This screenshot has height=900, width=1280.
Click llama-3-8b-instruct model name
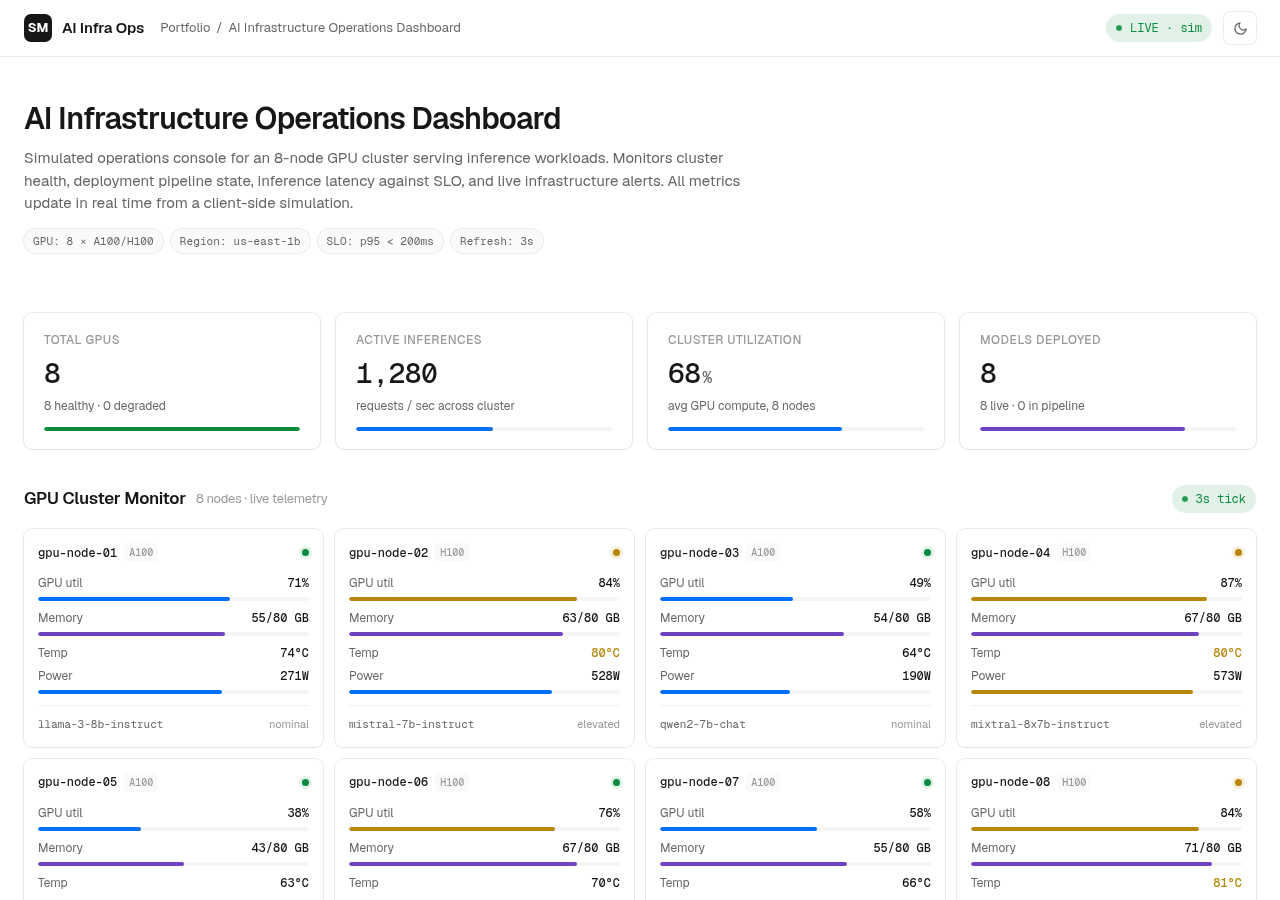pos(100,724)
